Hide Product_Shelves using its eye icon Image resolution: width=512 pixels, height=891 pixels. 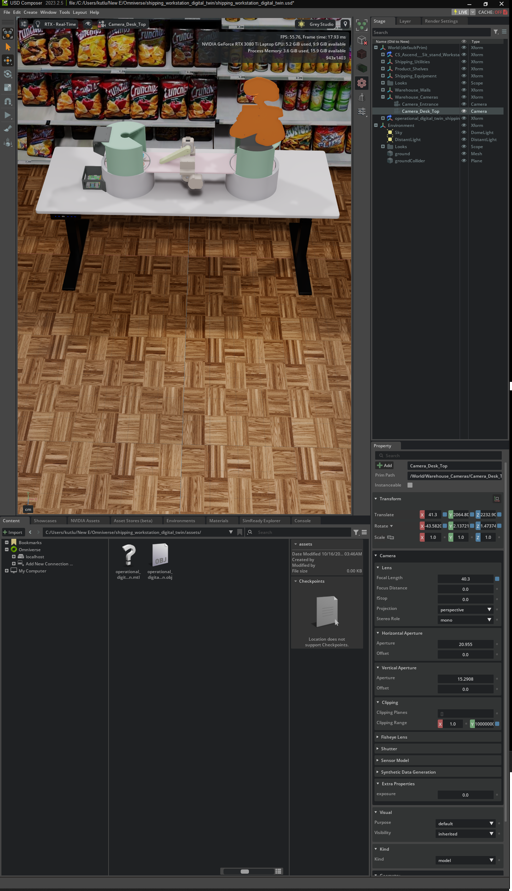pos(464,69)
